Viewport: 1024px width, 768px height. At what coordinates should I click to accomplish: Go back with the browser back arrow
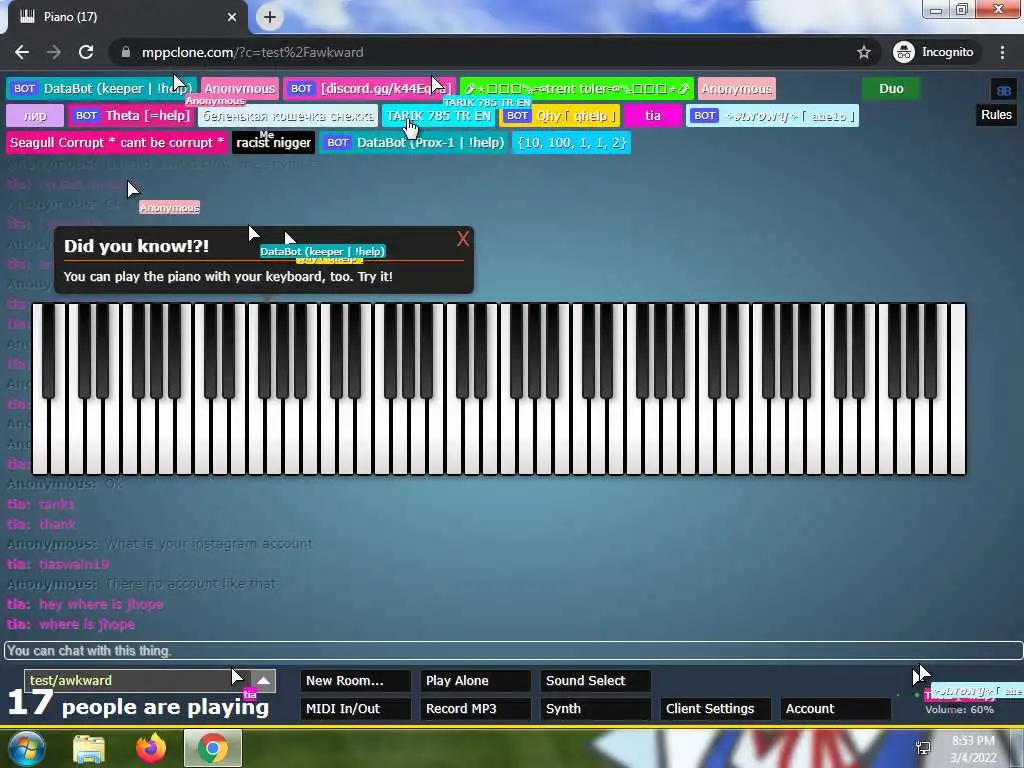click(x=22, y=52)
